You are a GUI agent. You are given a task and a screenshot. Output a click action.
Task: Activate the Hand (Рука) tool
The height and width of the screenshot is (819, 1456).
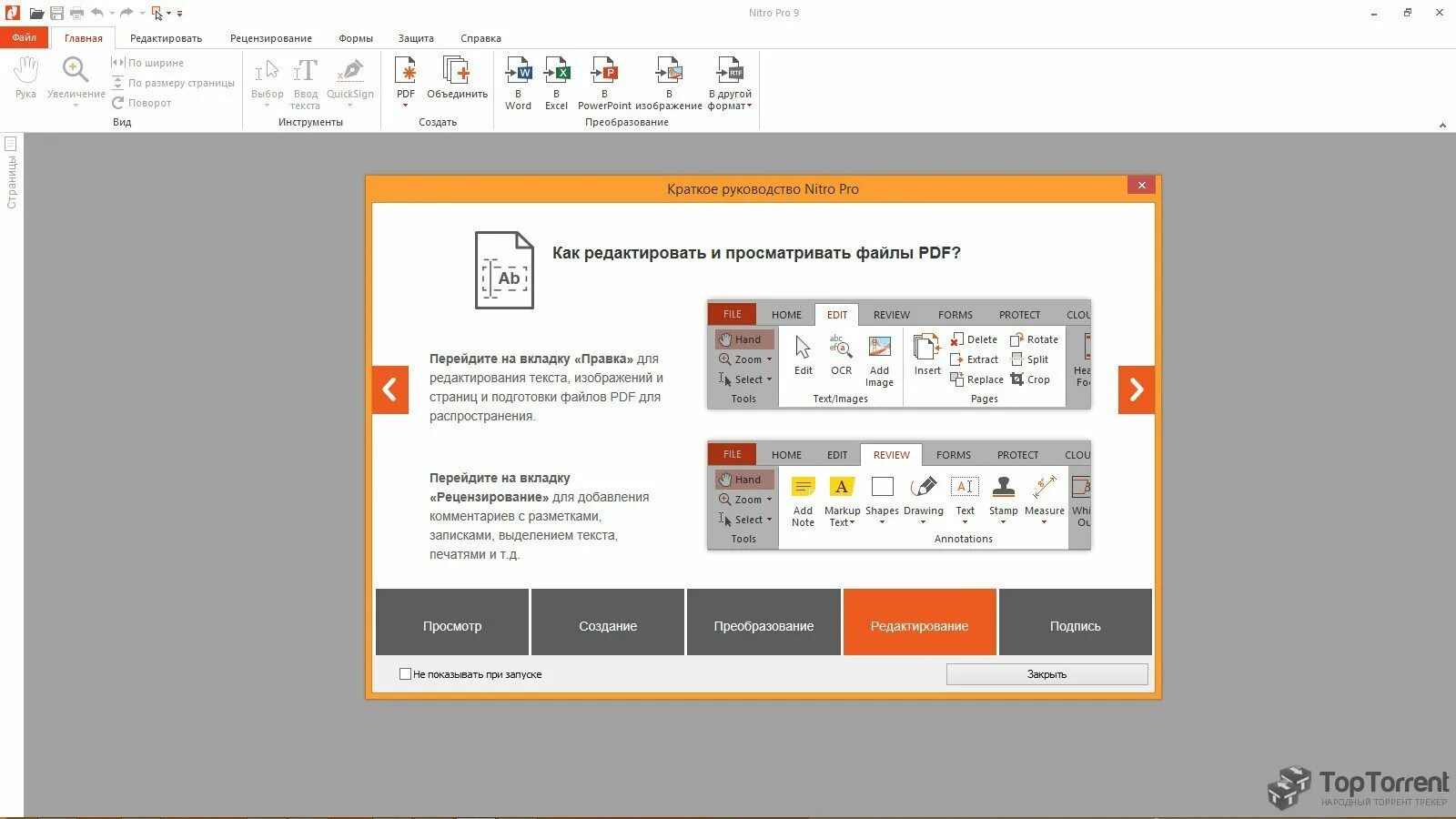click(25, 76)
